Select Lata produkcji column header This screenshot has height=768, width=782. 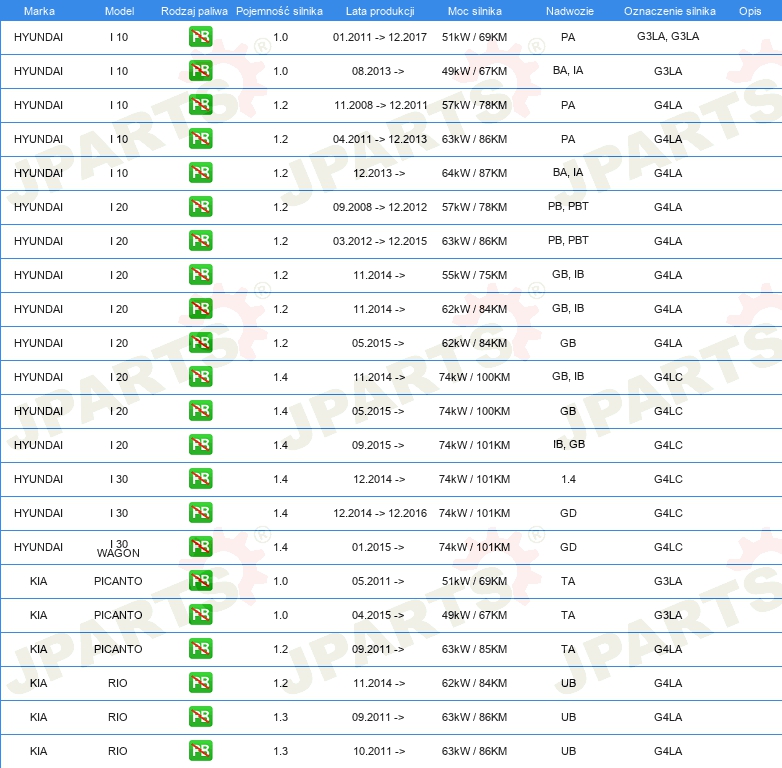tap(380, 11)
